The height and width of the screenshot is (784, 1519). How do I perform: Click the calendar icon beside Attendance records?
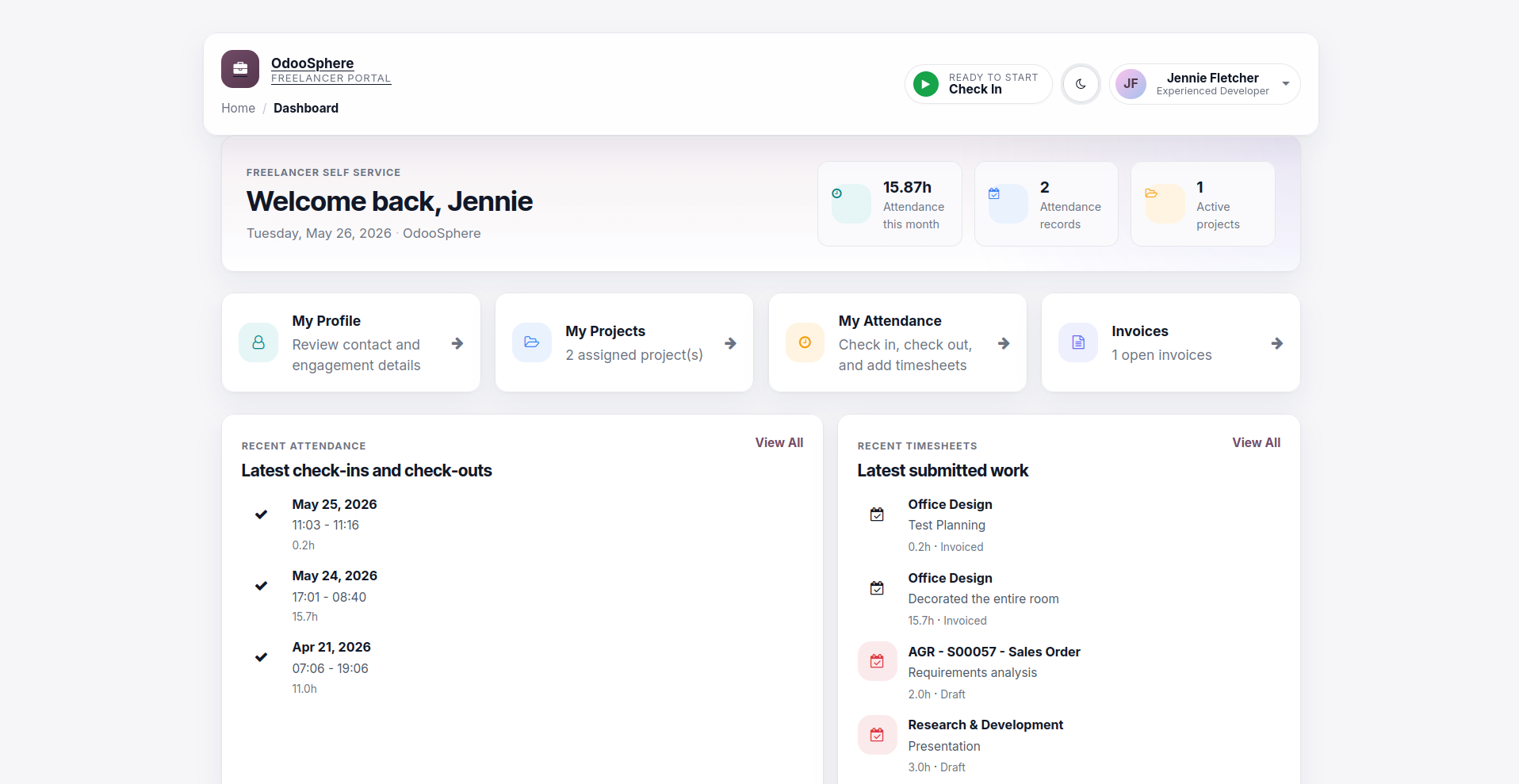pyautogui.click(x=994, y=193)
